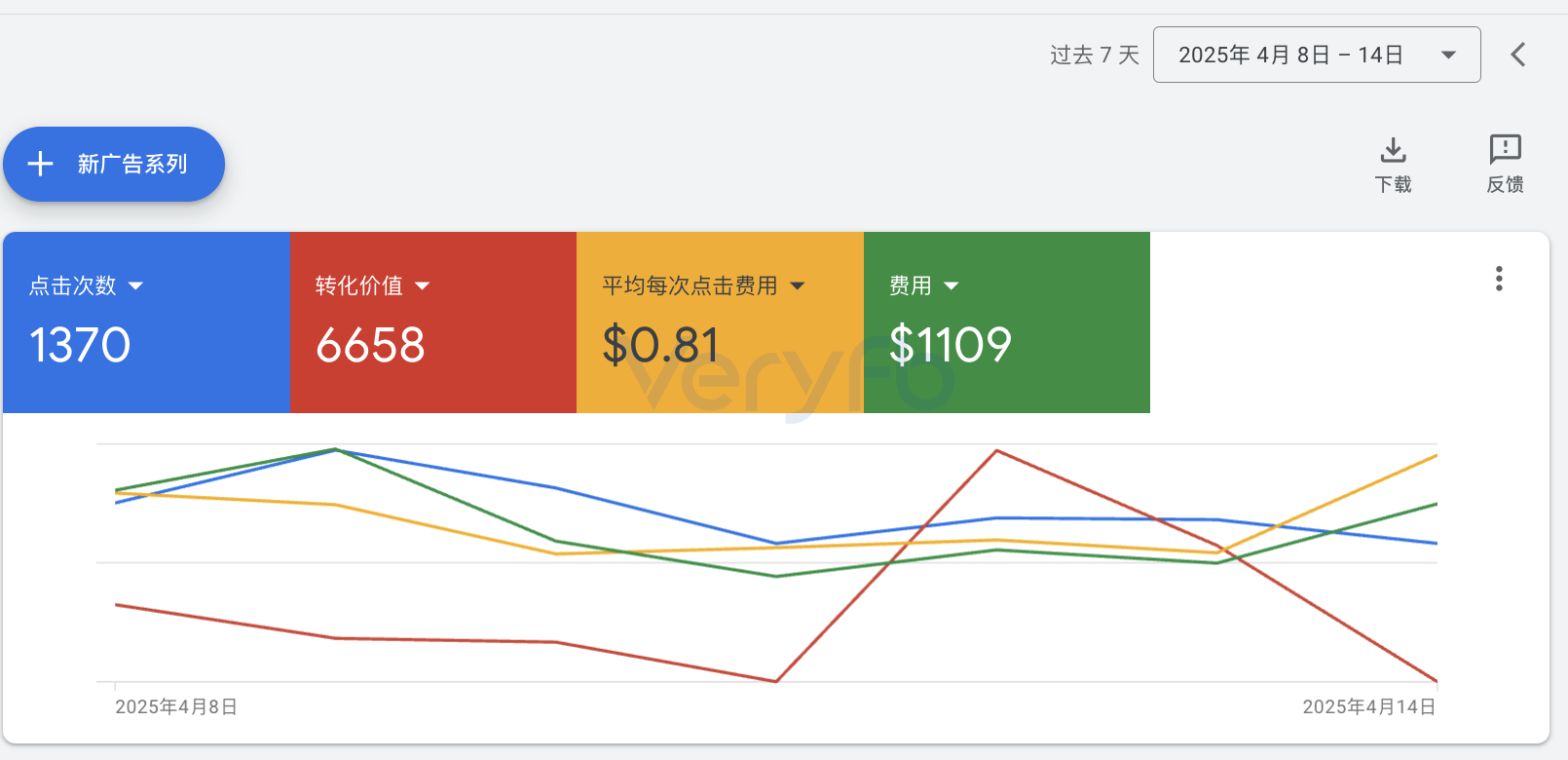Click the download (下载) icon
The width and height of the screenshot is (1568, 760).
1393,151
